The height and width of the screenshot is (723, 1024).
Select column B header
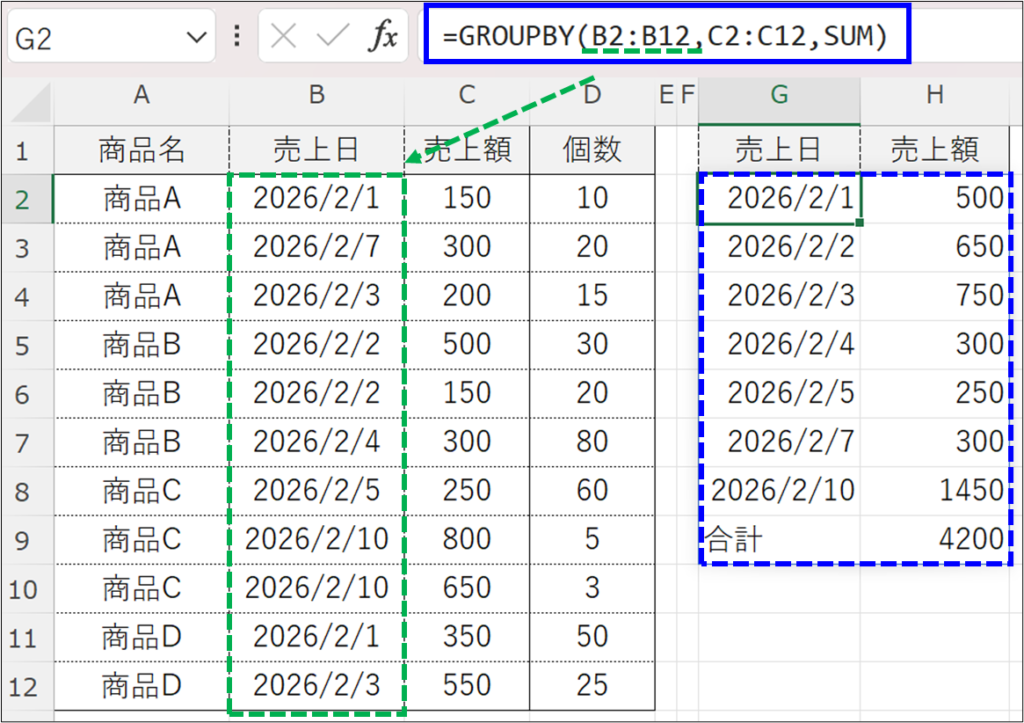pos(316,96)
